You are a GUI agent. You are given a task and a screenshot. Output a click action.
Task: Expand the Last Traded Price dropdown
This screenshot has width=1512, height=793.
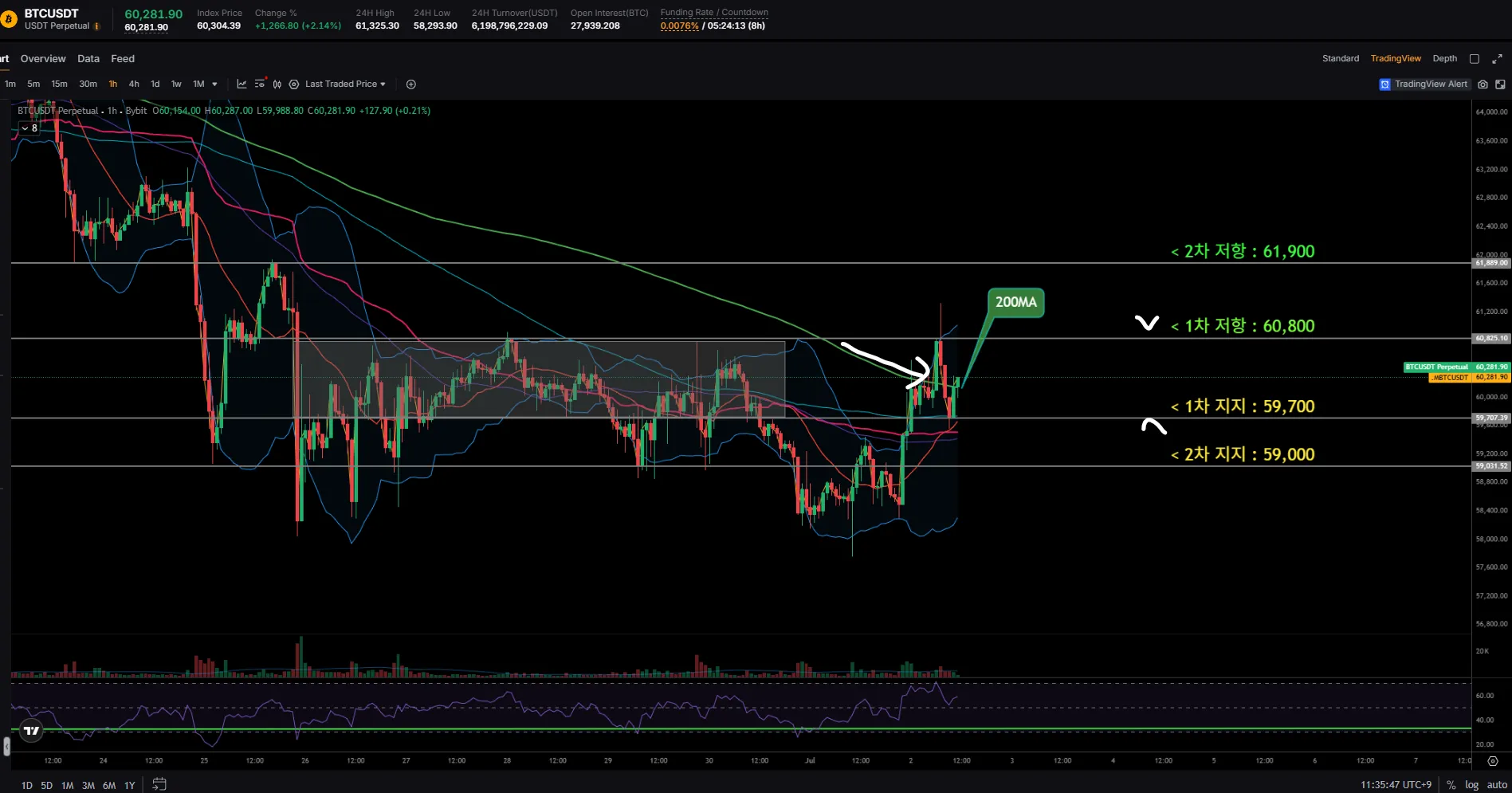coord(345,84)
